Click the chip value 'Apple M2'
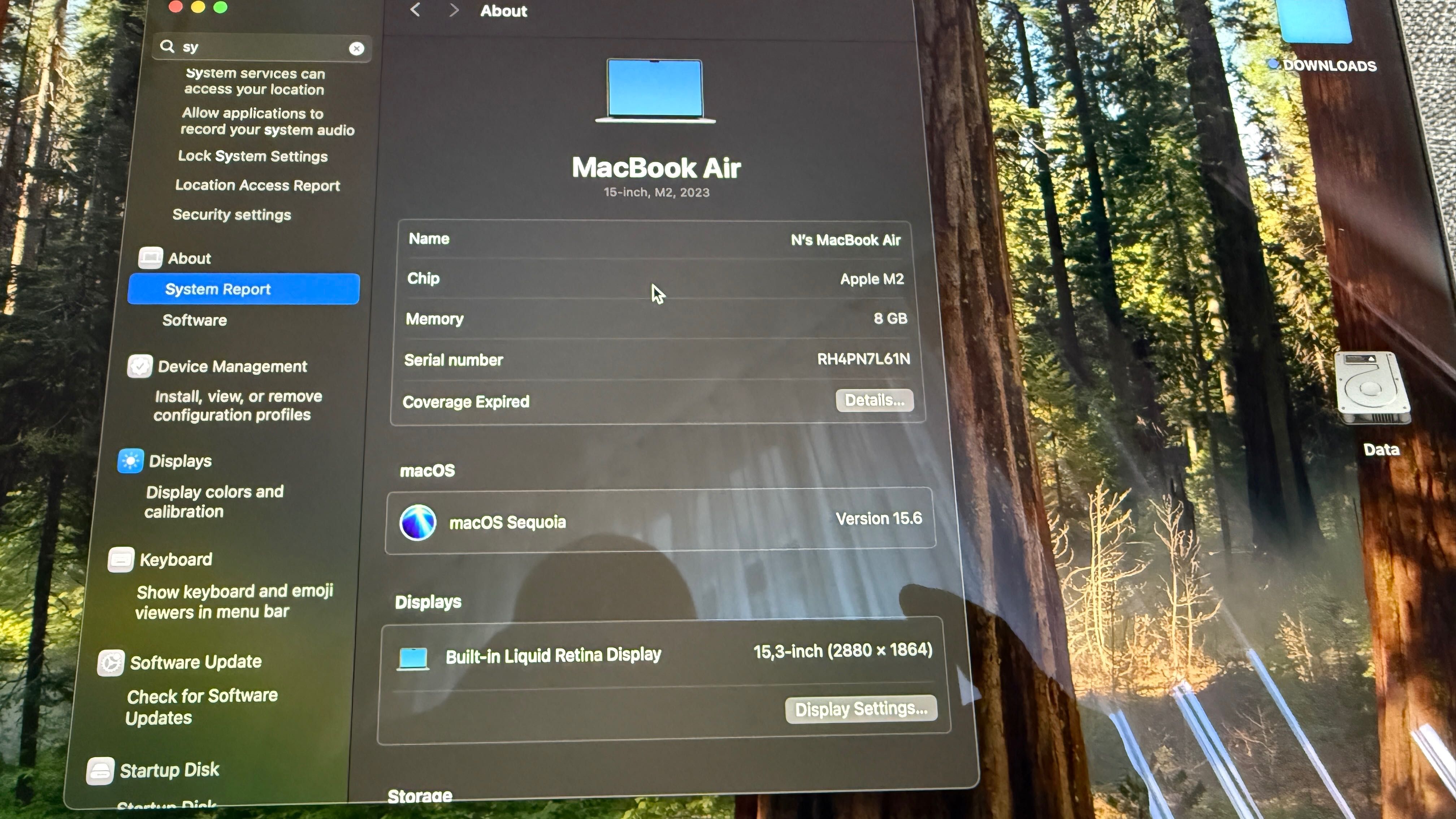 coord(872,279)
